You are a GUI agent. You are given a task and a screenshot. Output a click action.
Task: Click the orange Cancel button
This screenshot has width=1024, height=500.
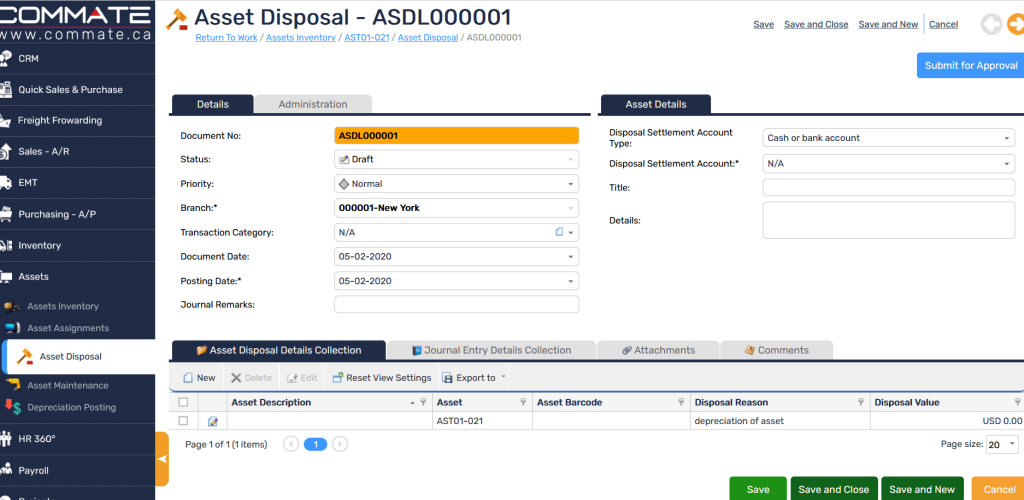click(x=999, y=490)
